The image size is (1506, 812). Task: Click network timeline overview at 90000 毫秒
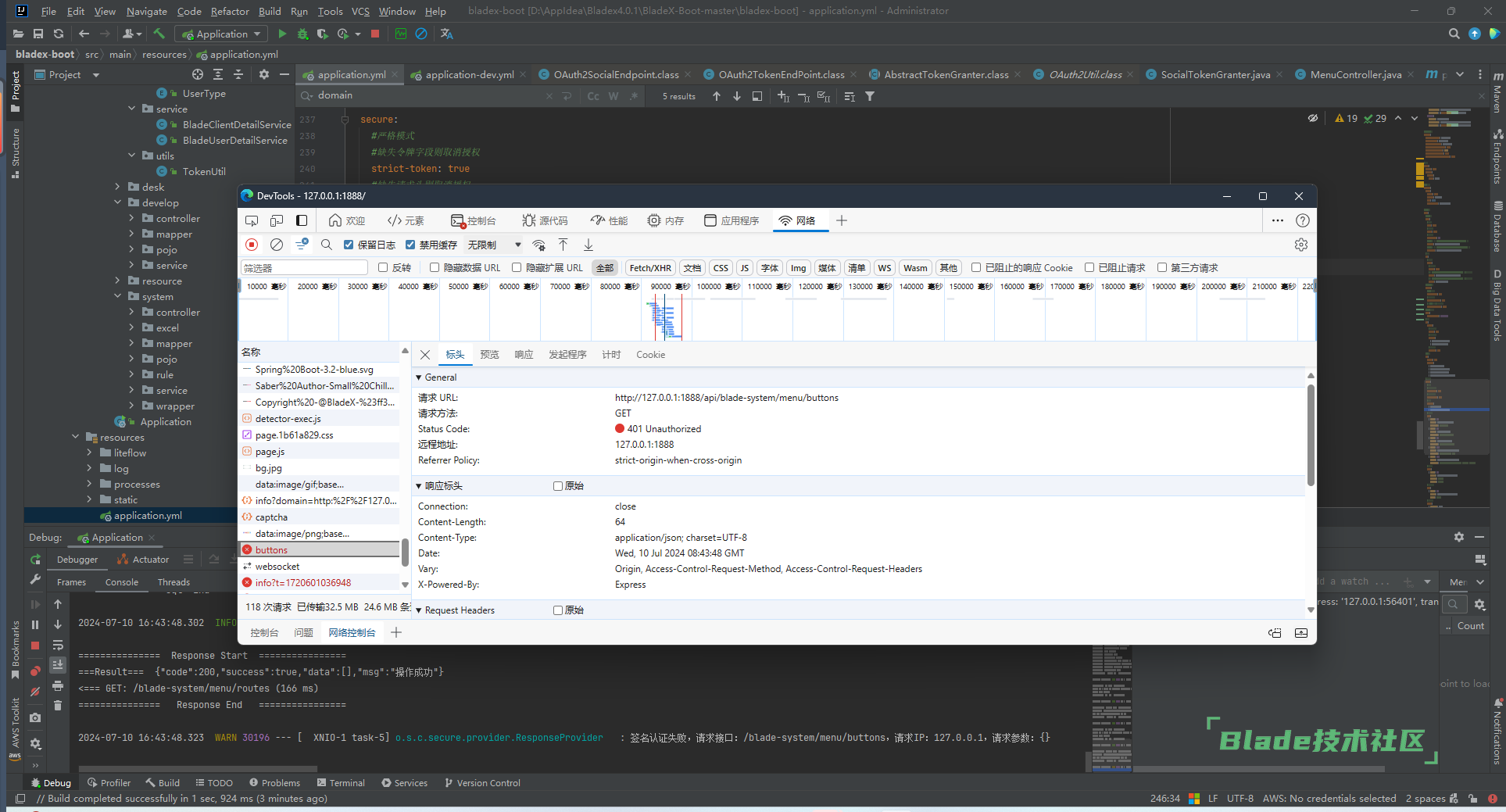pos(670,287)
